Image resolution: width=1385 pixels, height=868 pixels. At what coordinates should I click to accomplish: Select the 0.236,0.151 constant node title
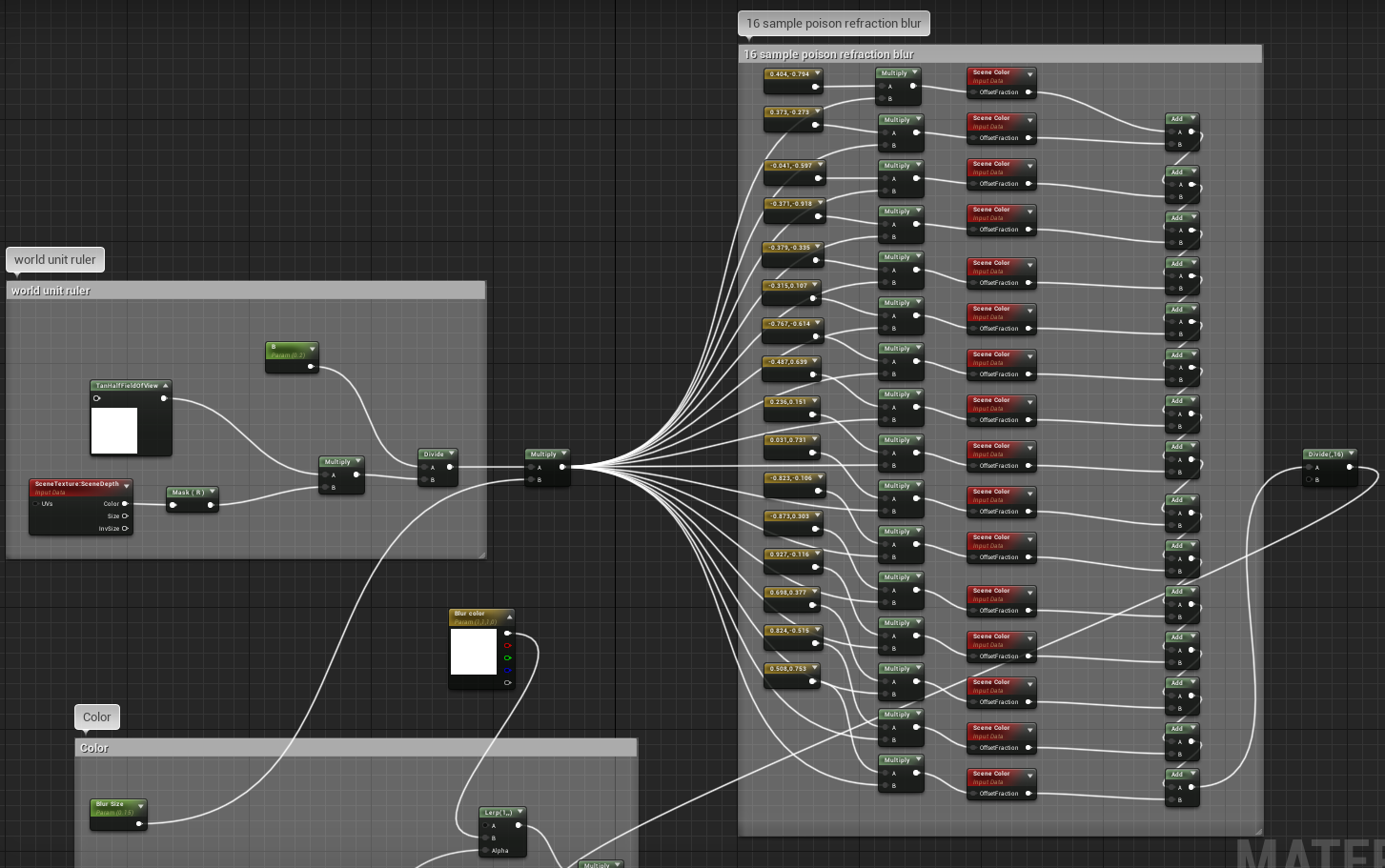[788, 402]
